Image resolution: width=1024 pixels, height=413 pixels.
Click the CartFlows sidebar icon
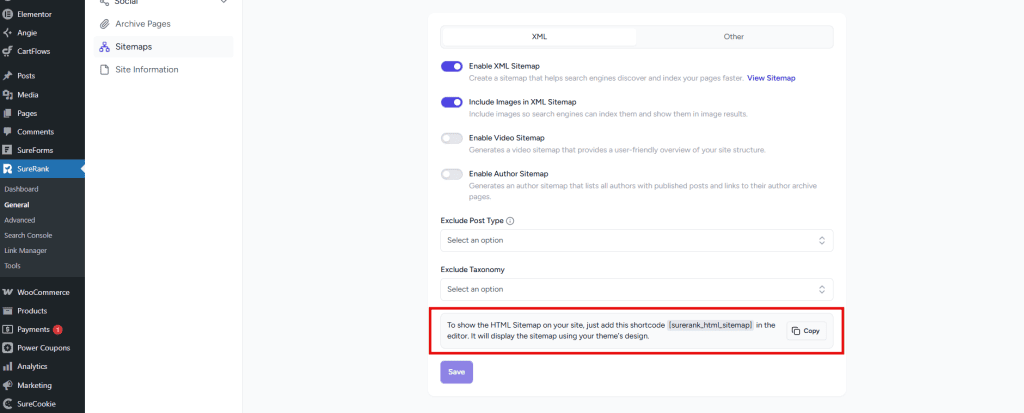tap(8, 51)
